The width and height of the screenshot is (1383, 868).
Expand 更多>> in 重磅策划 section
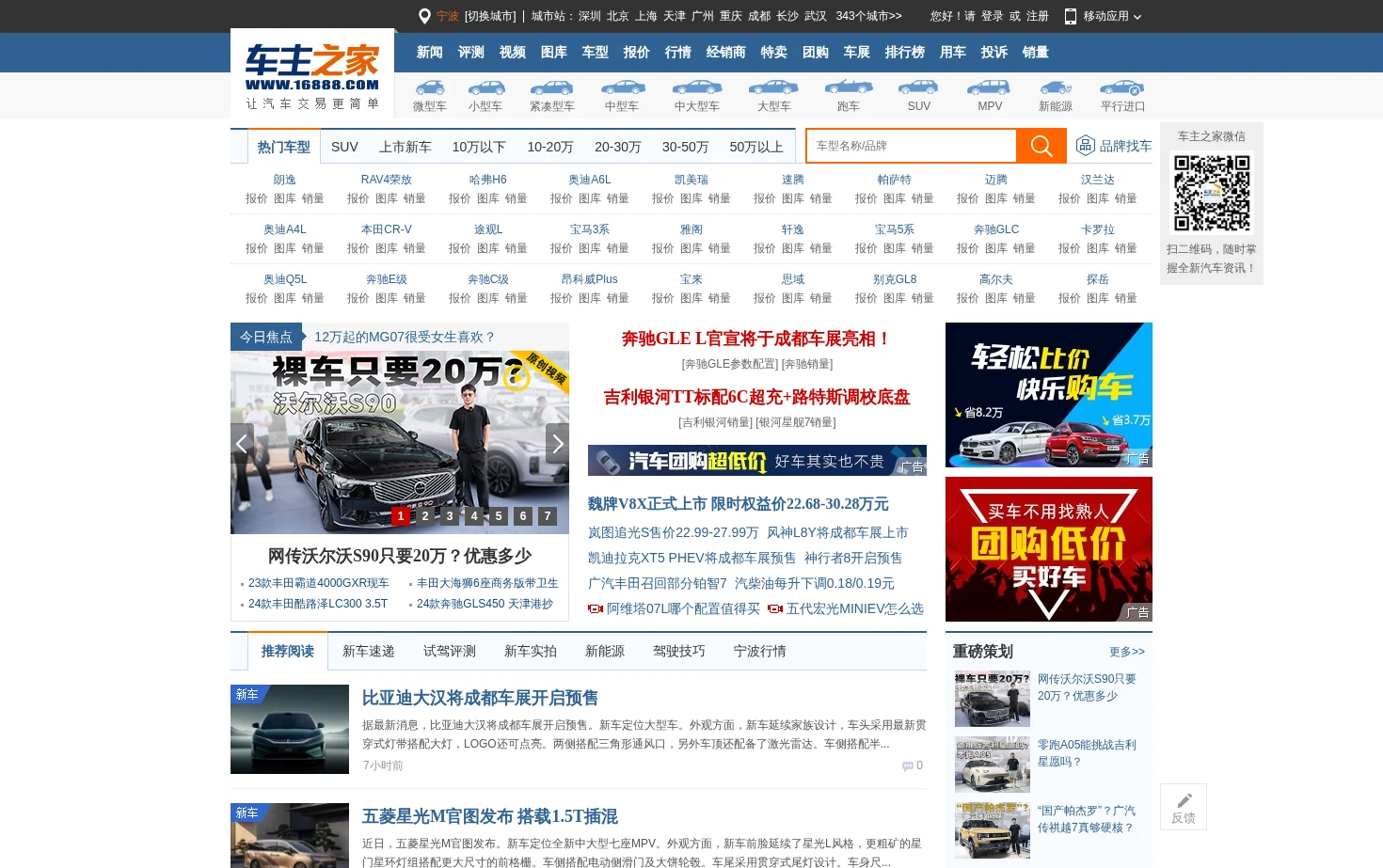(x=1127, y=652)
